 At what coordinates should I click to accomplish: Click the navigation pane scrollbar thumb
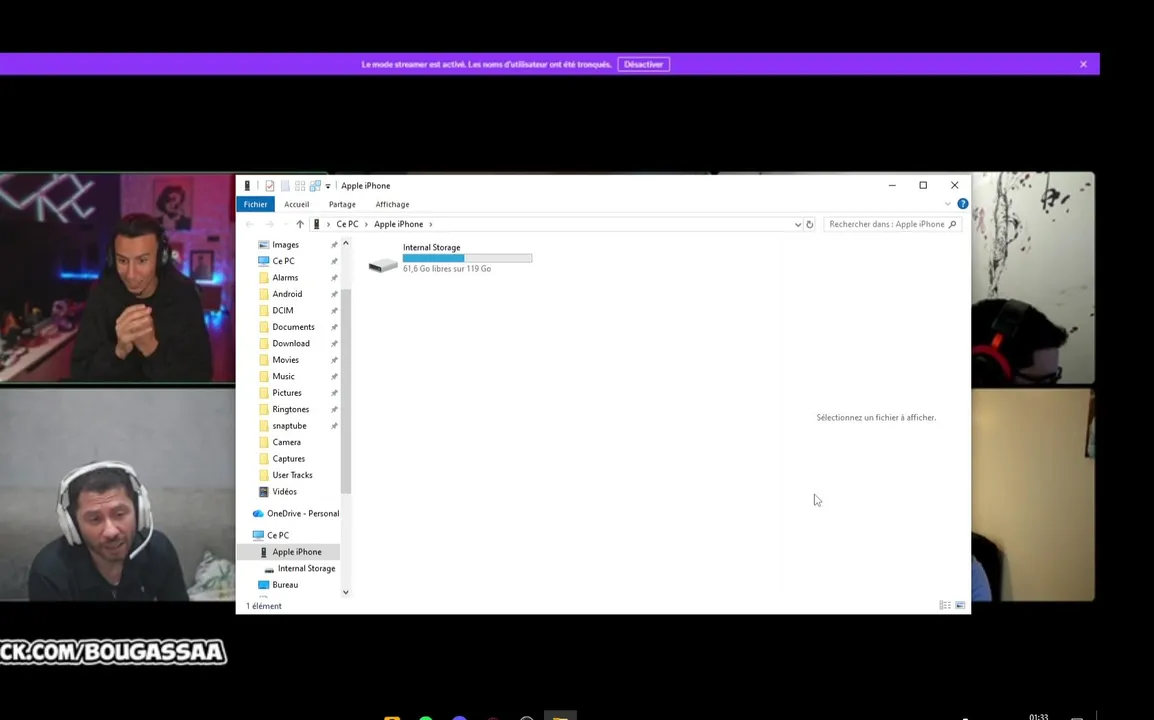point(346,390)
